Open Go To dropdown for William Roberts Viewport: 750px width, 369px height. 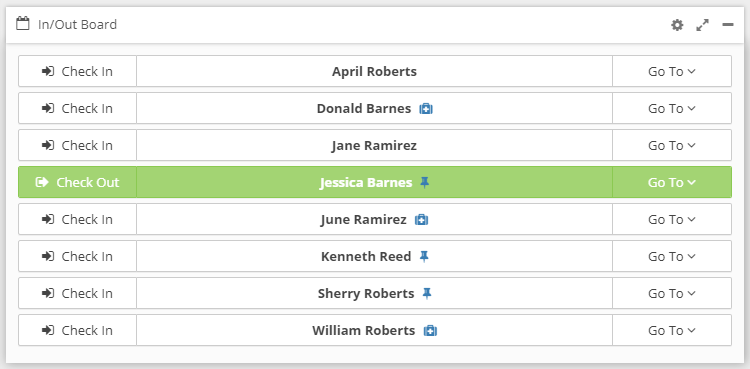672,330
